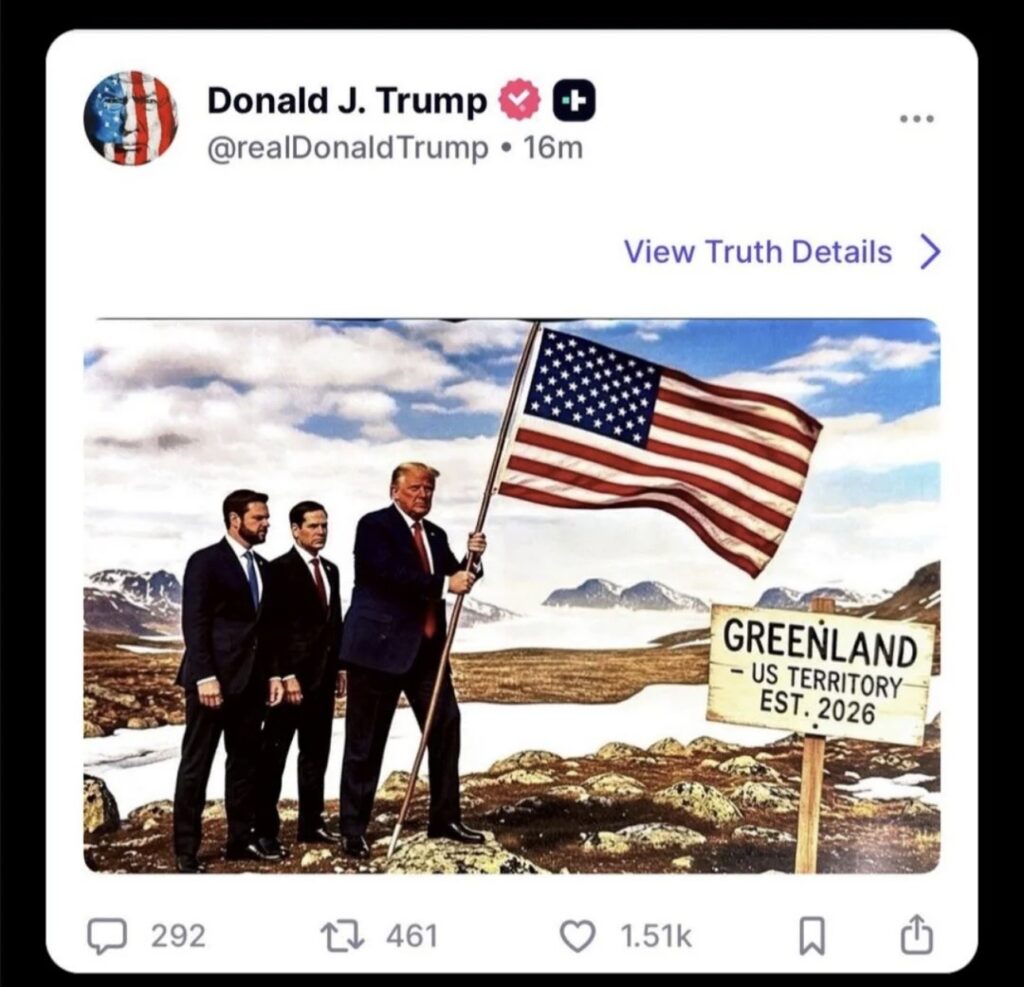Share the post with the share icon

(917, 935)
